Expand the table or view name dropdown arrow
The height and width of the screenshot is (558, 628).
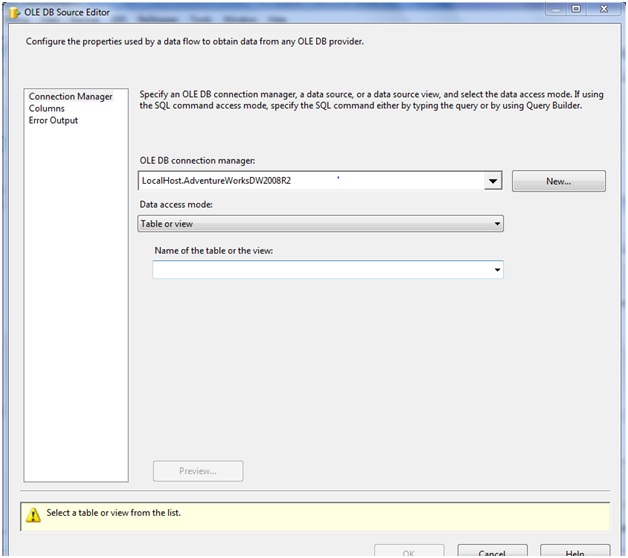point(497,270)
